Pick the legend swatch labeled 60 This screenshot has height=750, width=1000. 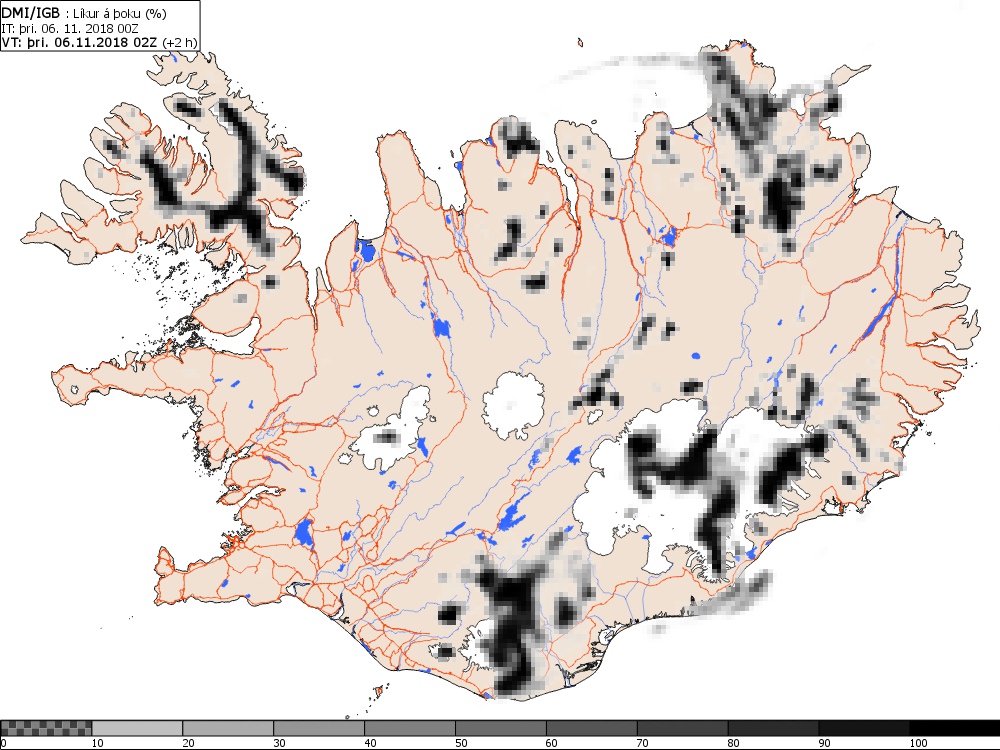coord(591,728)
